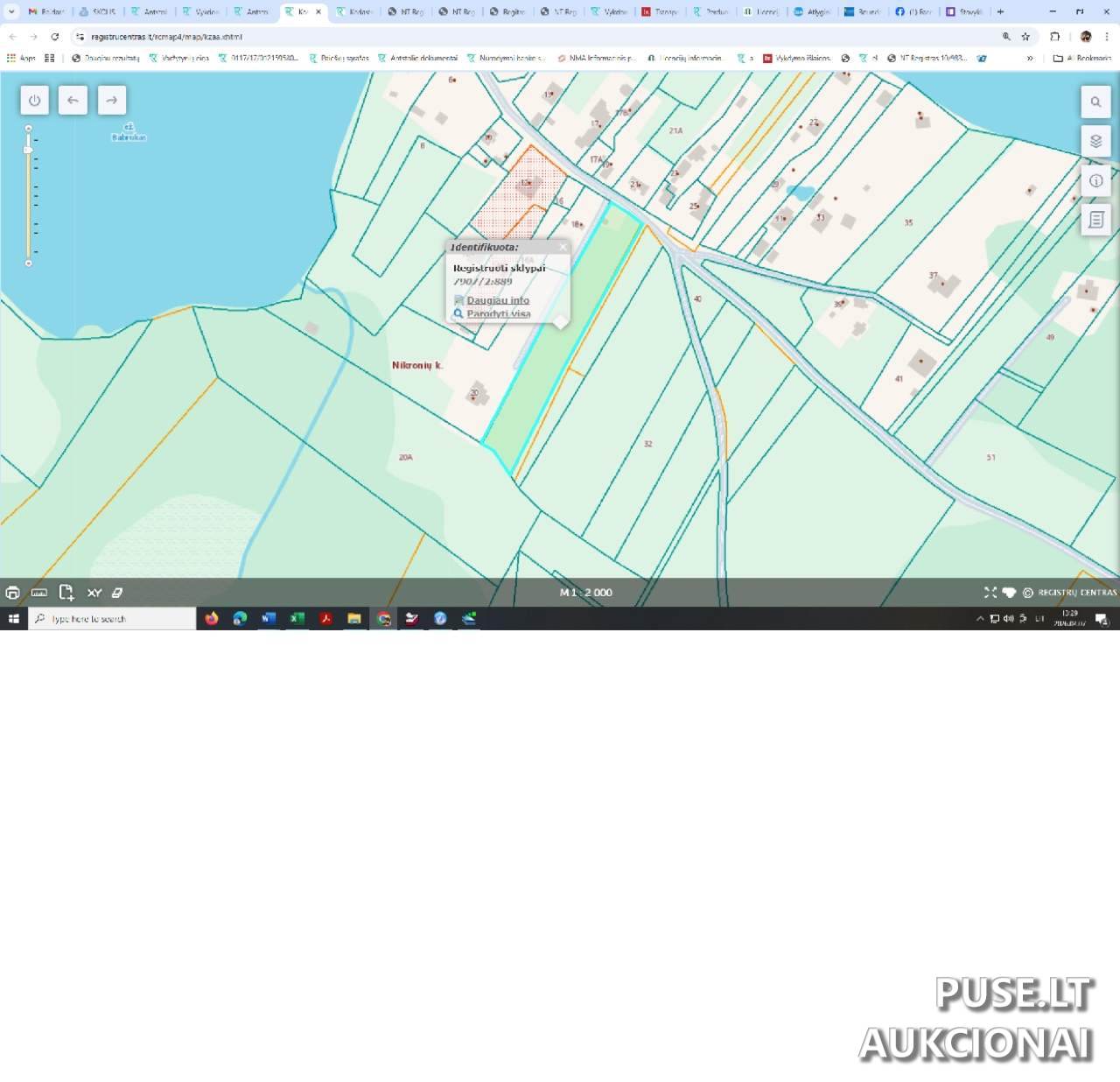Go to the next map view

(111, 101)
